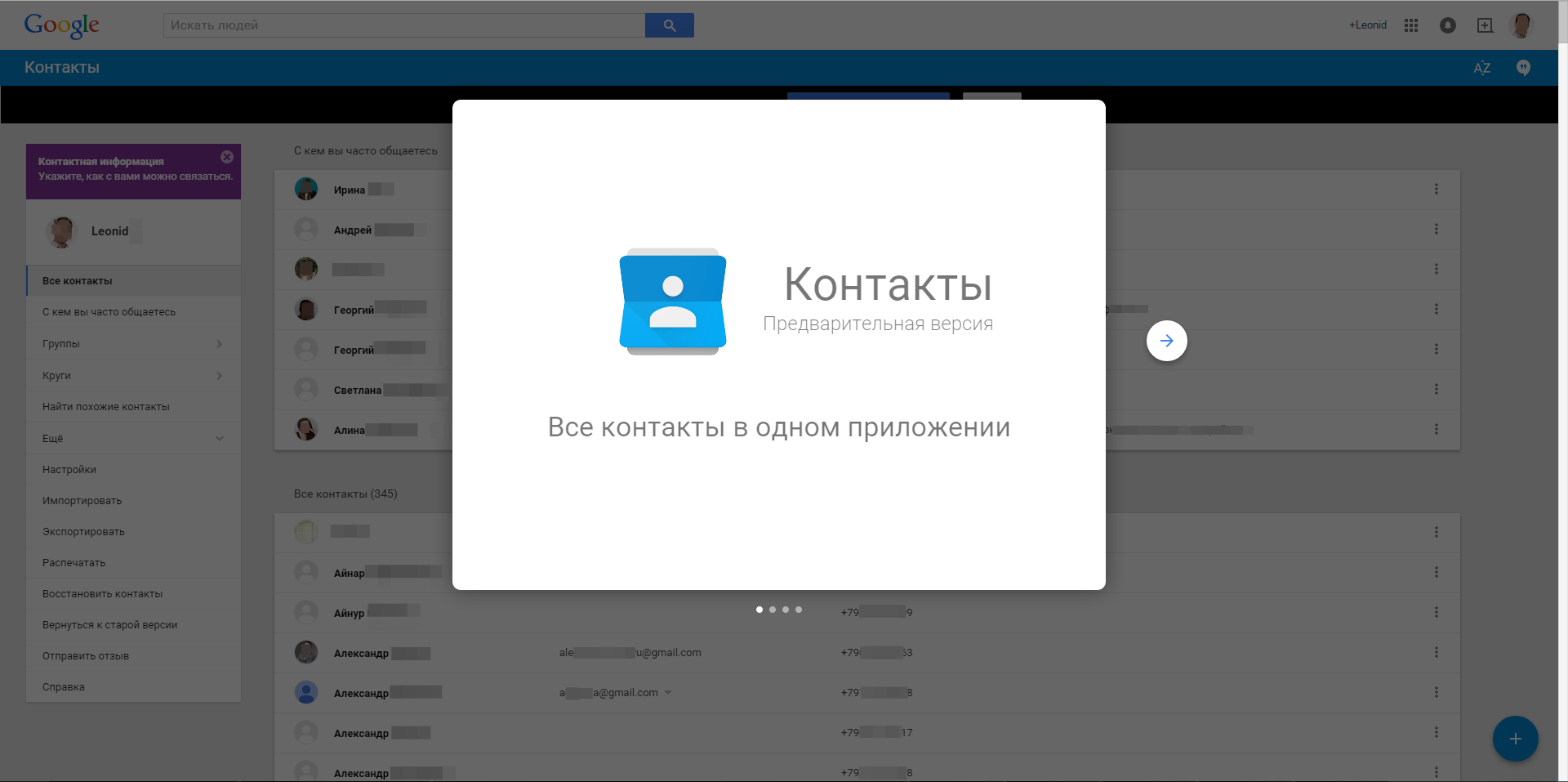Click Контакты title in the blue bar
The image size is (1568, 782).
[62, 68]
